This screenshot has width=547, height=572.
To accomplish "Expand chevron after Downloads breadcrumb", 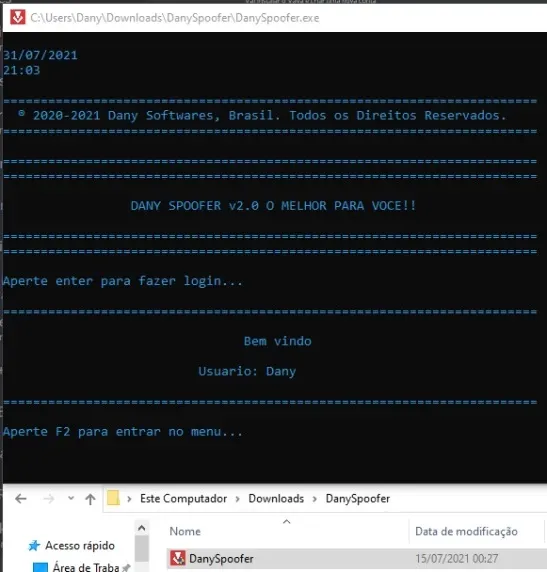I will point(315,499).
